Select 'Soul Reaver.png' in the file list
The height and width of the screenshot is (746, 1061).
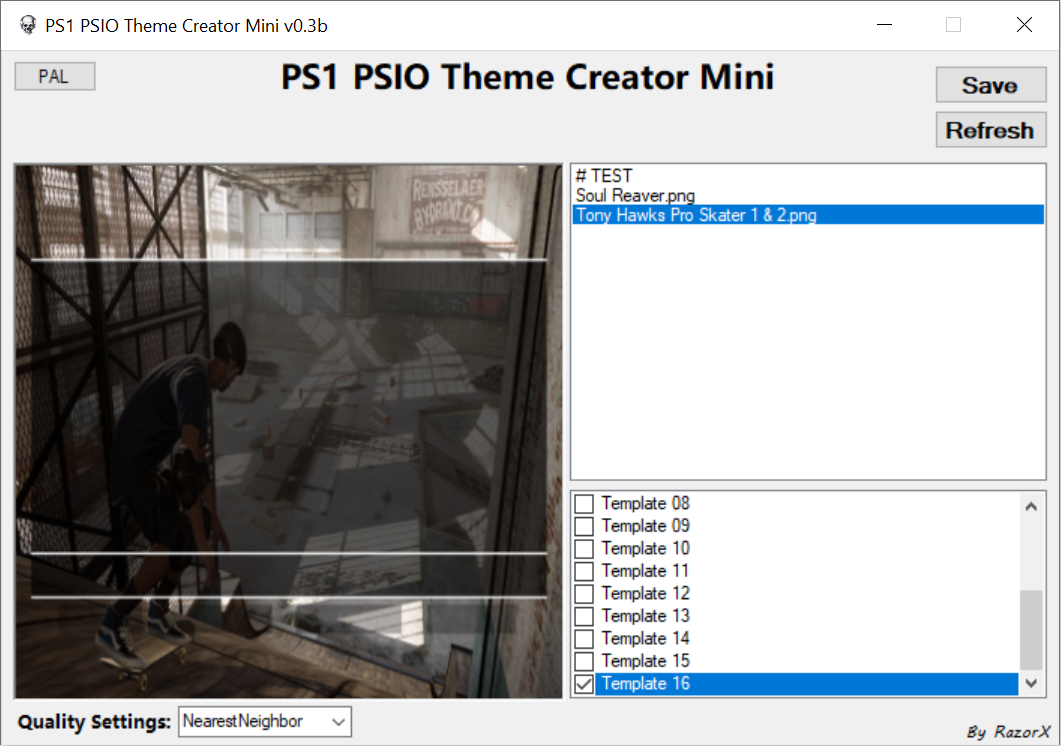pyautogui.click(x=808, y=196)
